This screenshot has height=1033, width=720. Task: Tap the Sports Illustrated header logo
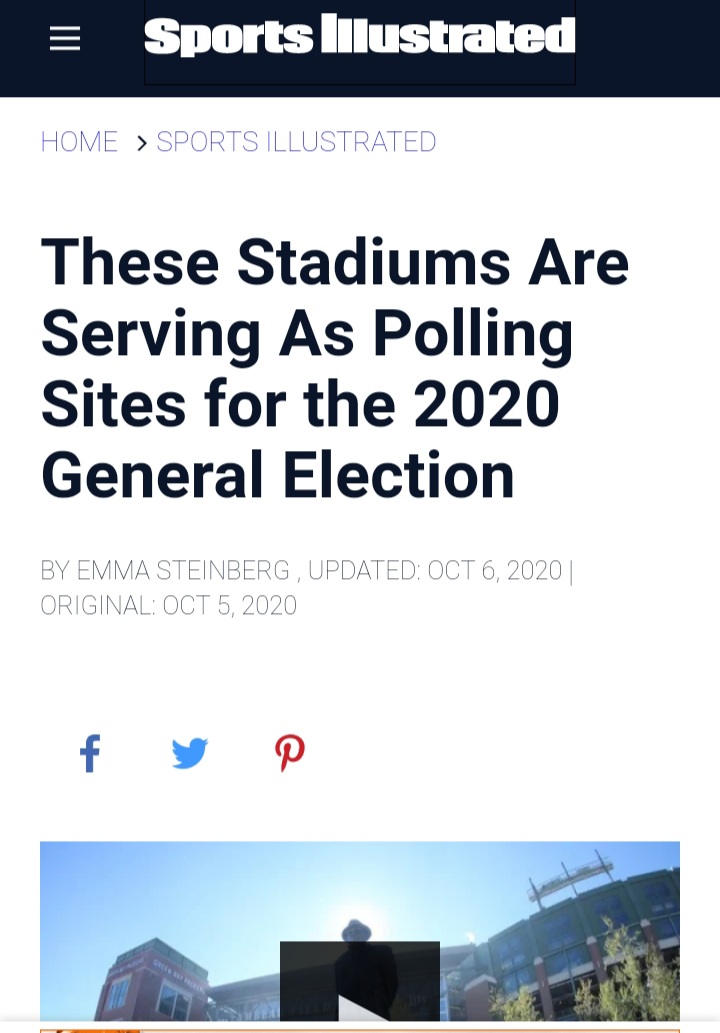(x=360, y=37)
